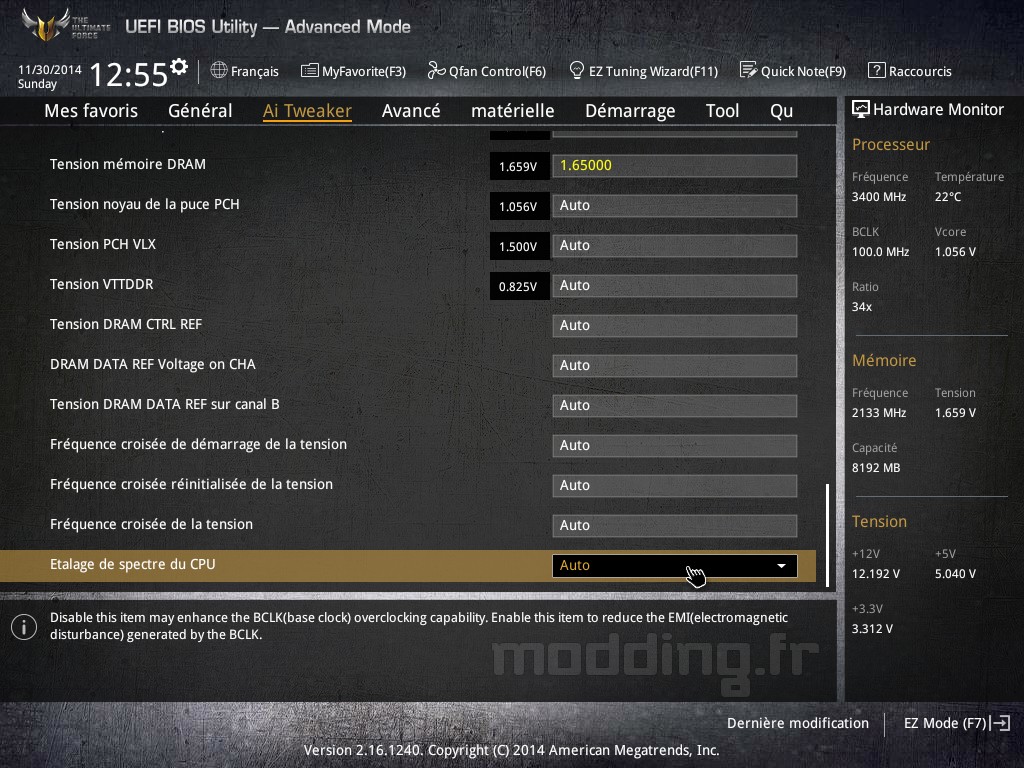
Task: Open Fréquence croisée de démarrage de la tension field
Action: 675,445
